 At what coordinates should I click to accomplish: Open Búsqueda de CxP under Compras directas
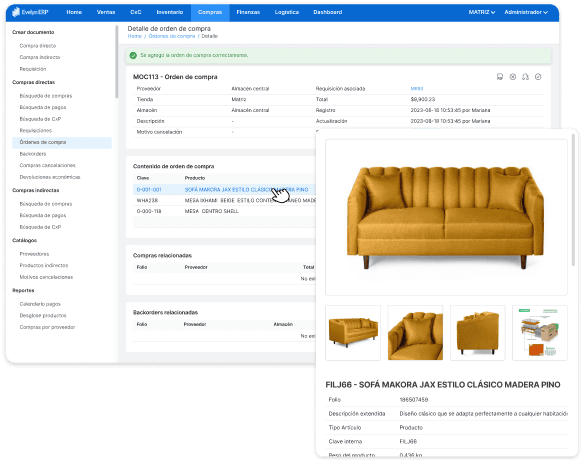pyautogui.click(x=40, y=119)
